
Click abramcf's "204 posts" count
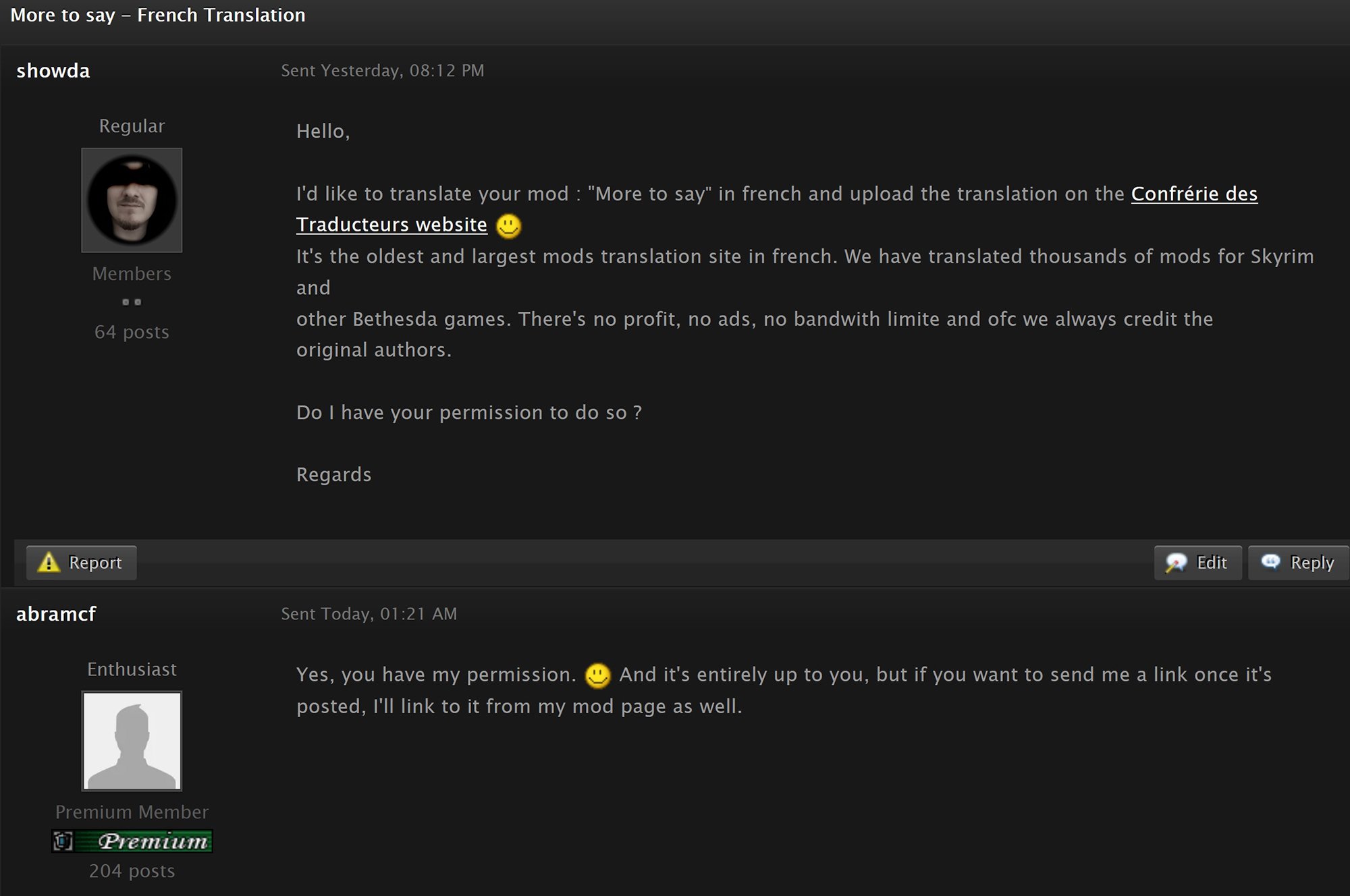click(x=132, y=871)
